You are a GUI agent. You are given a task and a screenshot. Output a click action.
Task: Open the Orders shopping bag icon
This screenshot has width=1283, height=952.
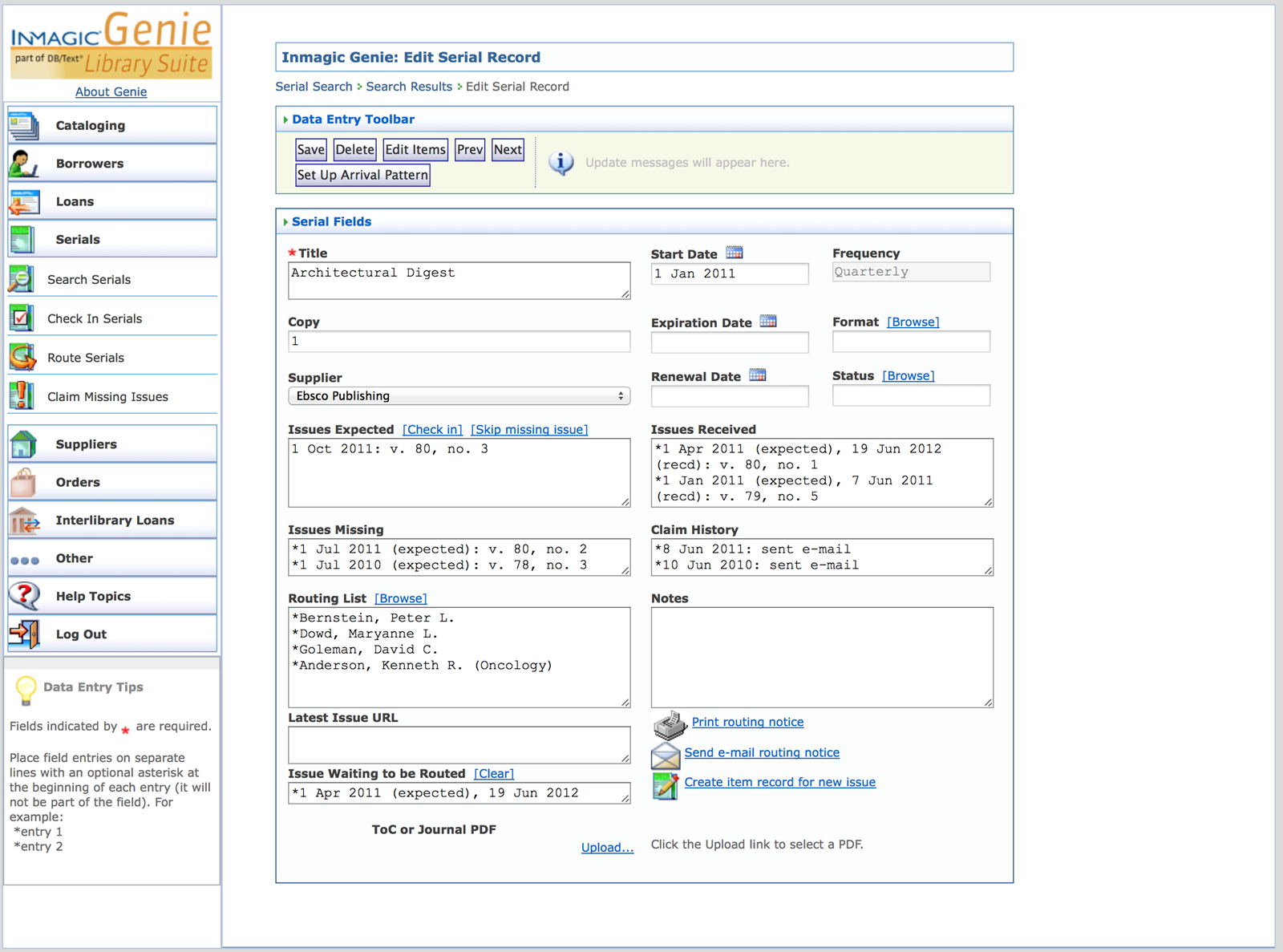pos(23,482)
